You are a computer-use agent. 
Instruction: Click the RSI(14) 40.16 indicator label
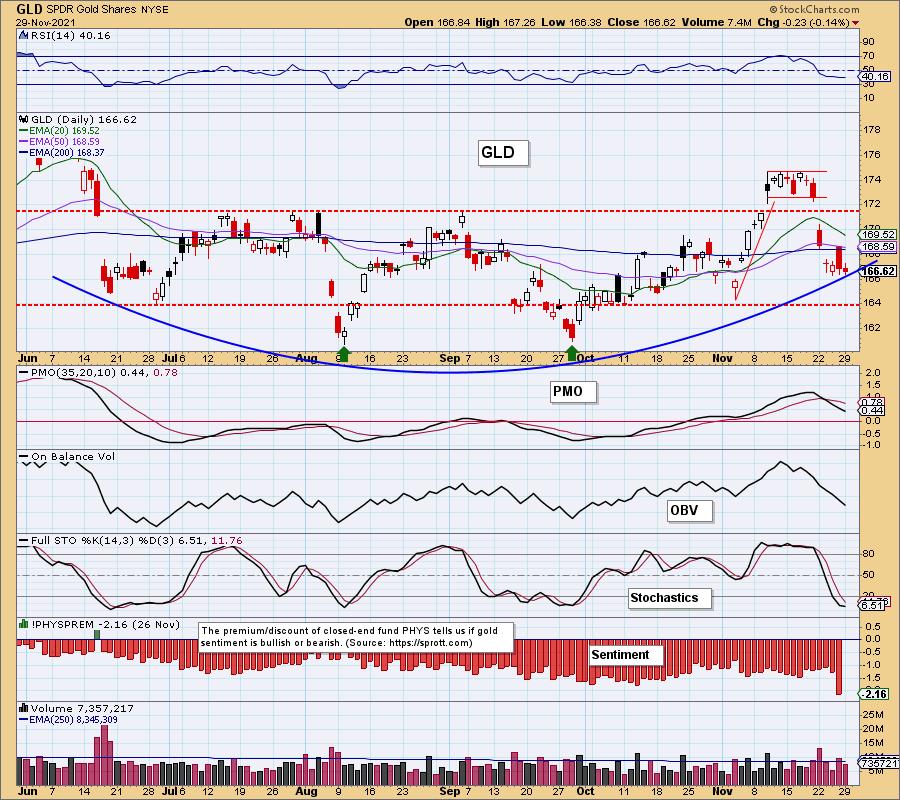click(70, 36)
